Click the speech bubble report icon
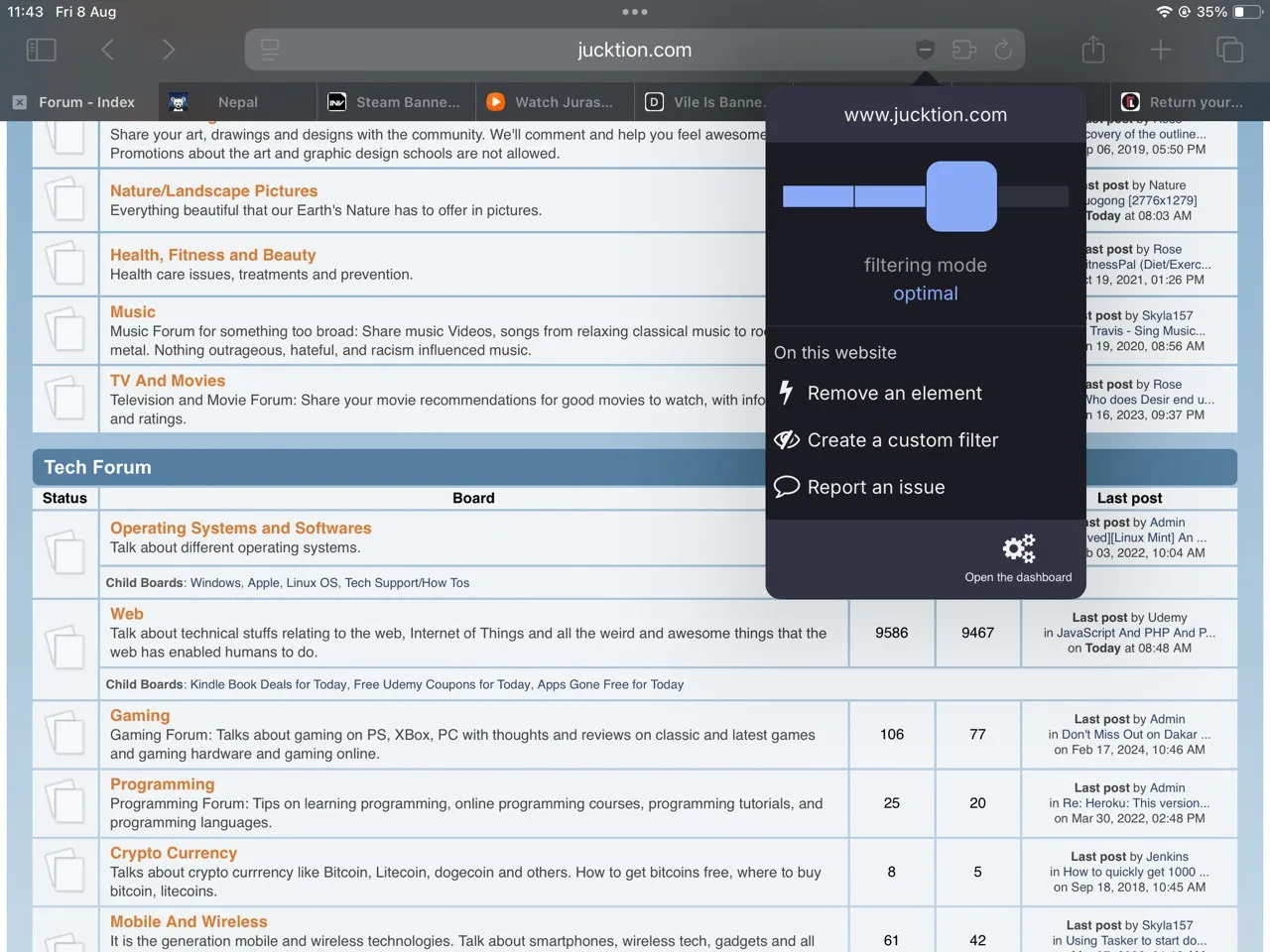 (x=787, y=487)
